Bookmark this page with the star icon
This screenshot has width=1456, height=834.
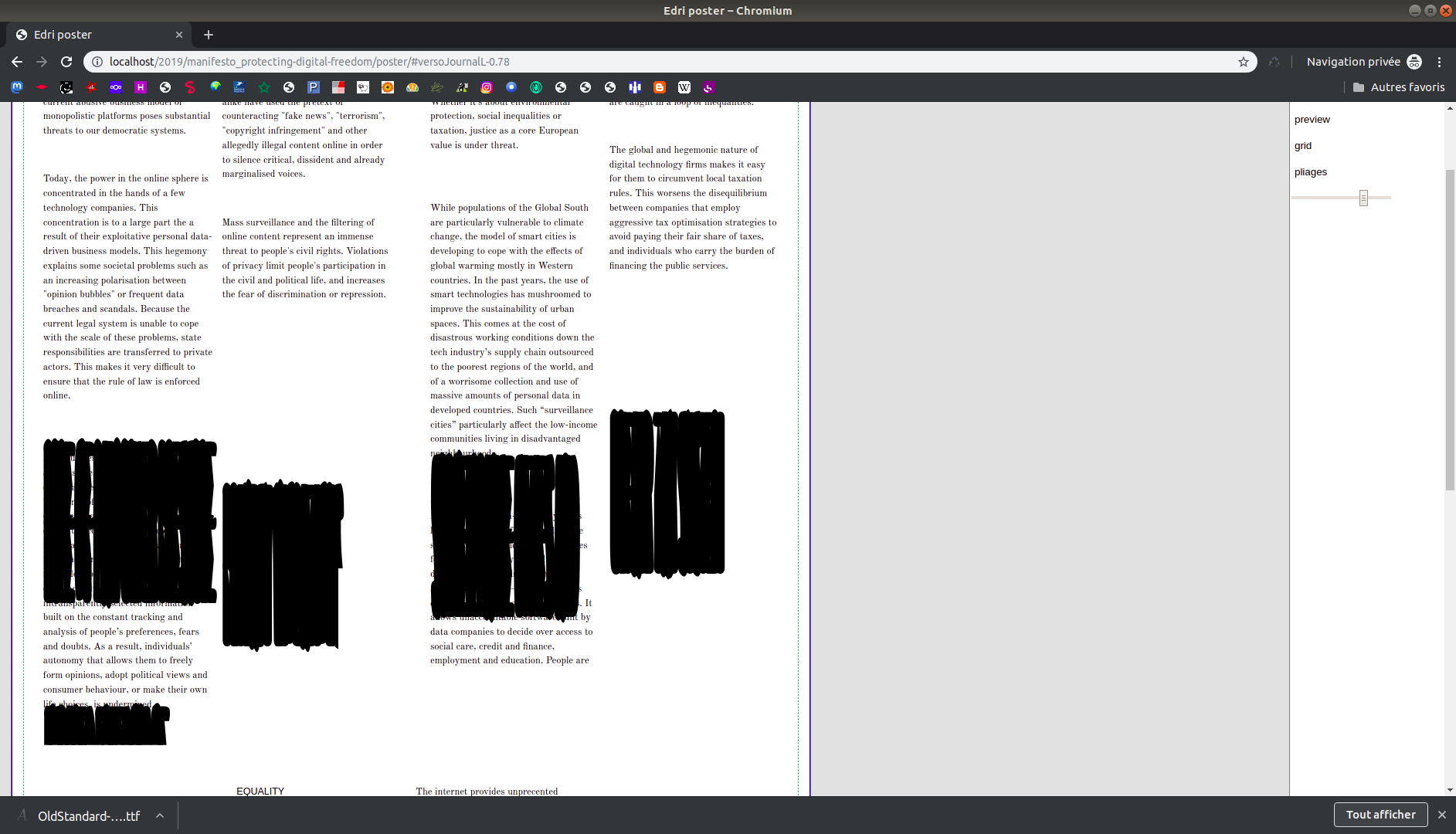1244,62
